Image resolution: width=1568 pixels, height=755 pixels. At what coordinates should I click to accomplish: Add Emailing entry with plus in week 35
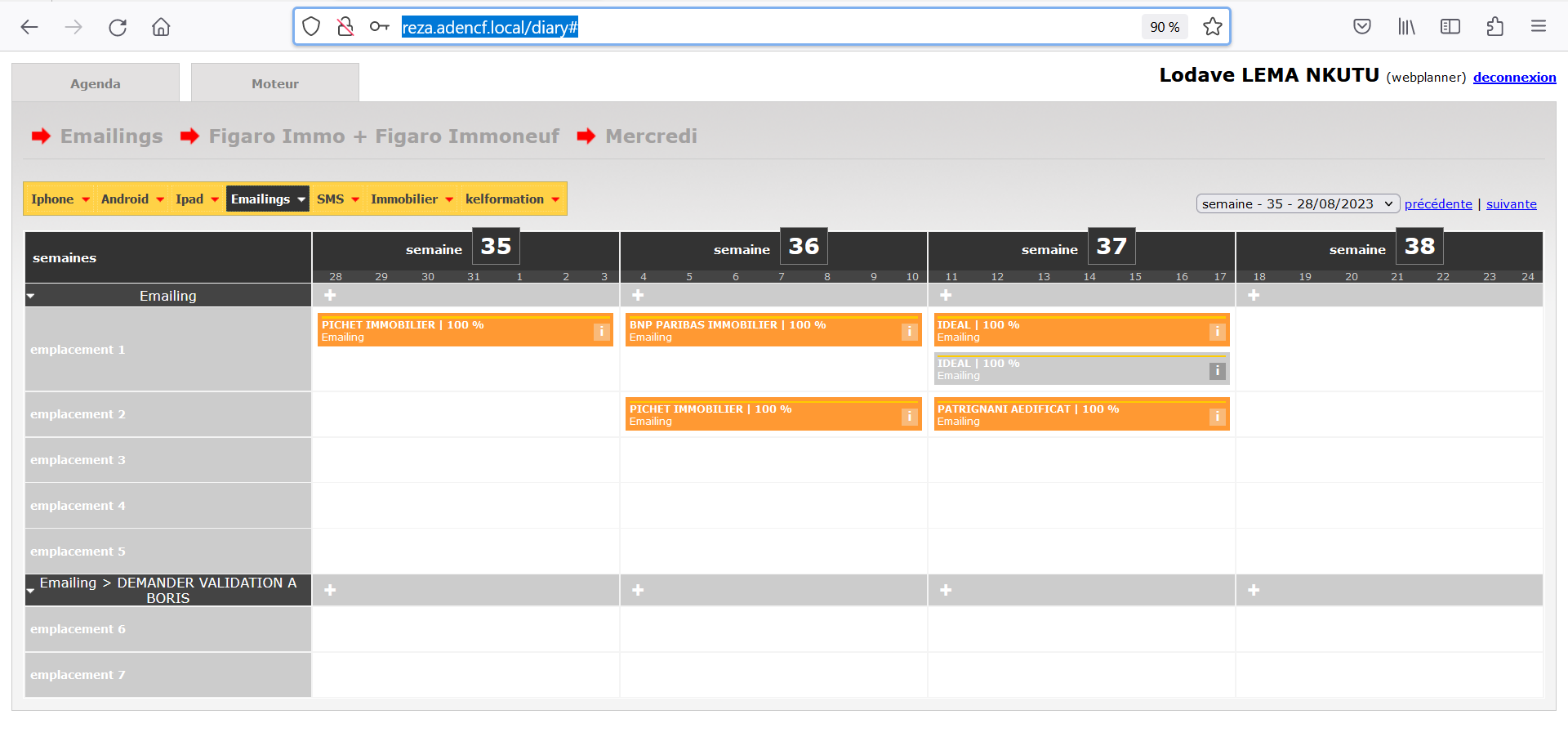(330, 295)
